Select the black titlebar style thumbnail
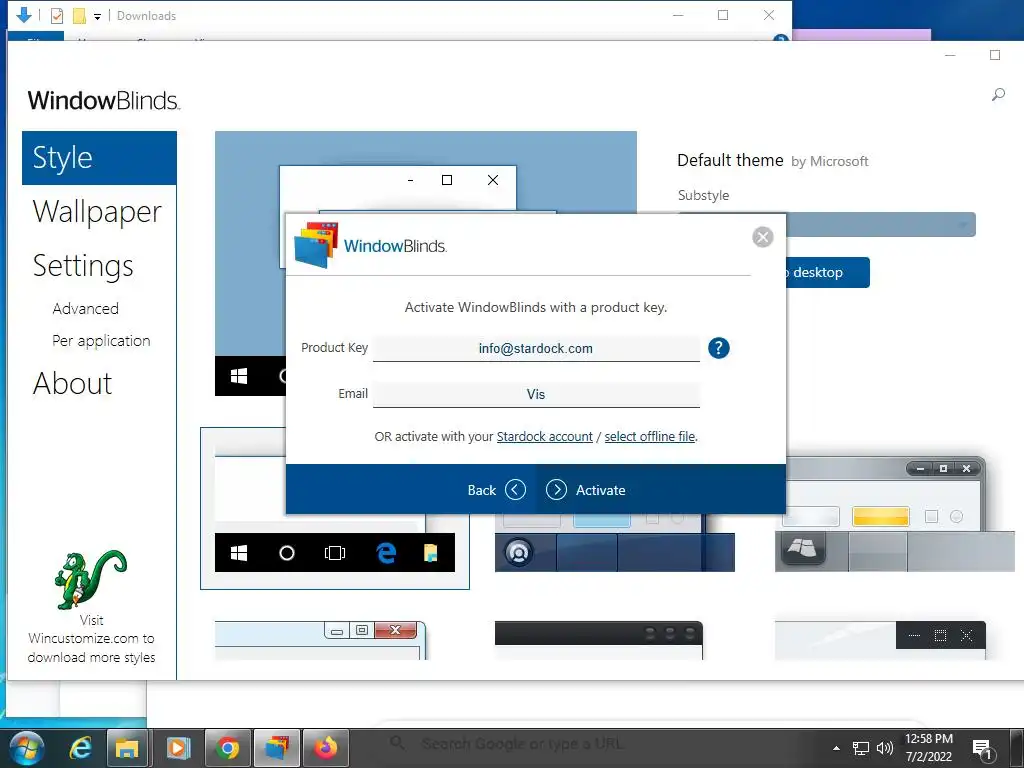The height and width of the screenshot is (768, 1024). point(599,640)
